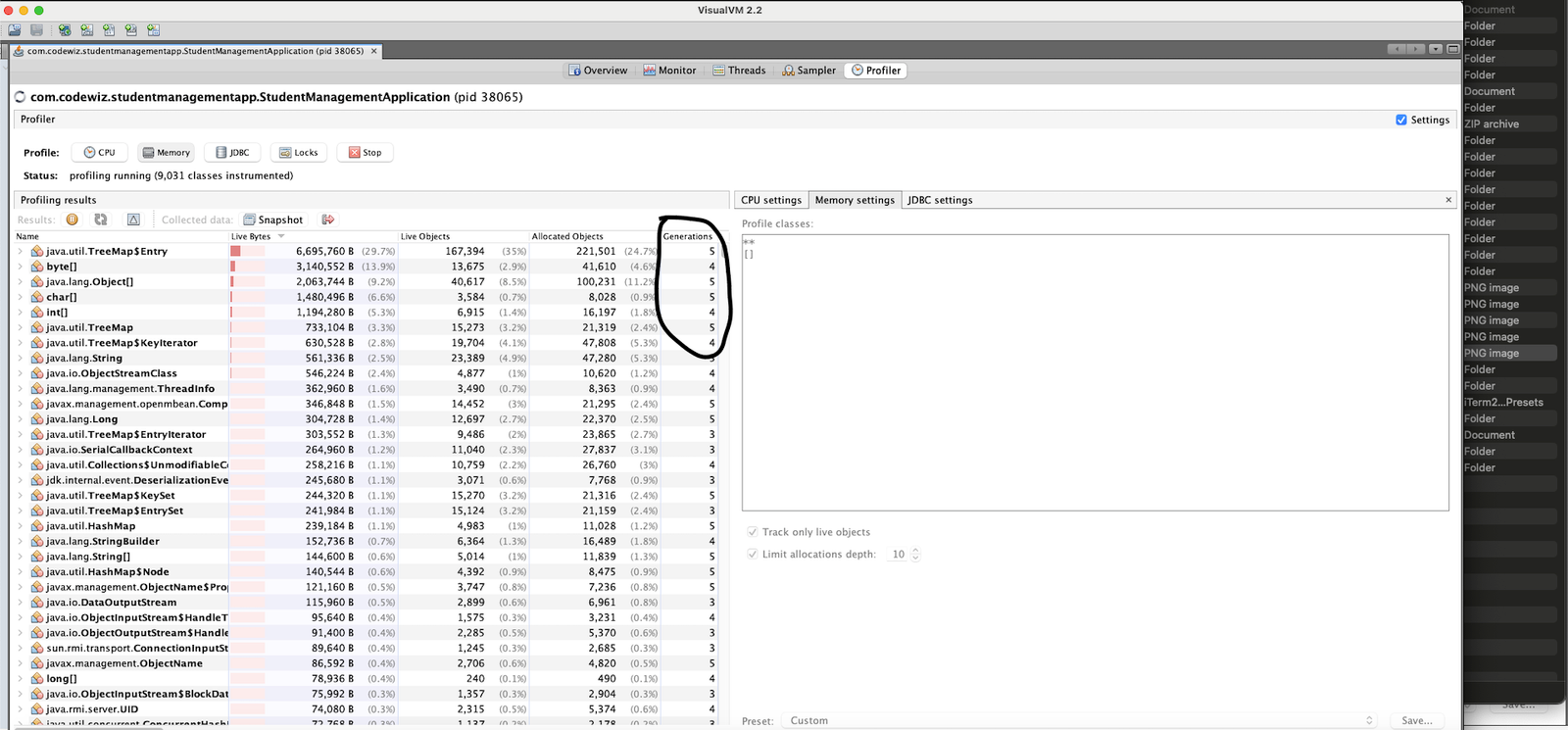1568x730 pixels.
Task: Take a Snapshot of collected data
Action: point(273,219)
